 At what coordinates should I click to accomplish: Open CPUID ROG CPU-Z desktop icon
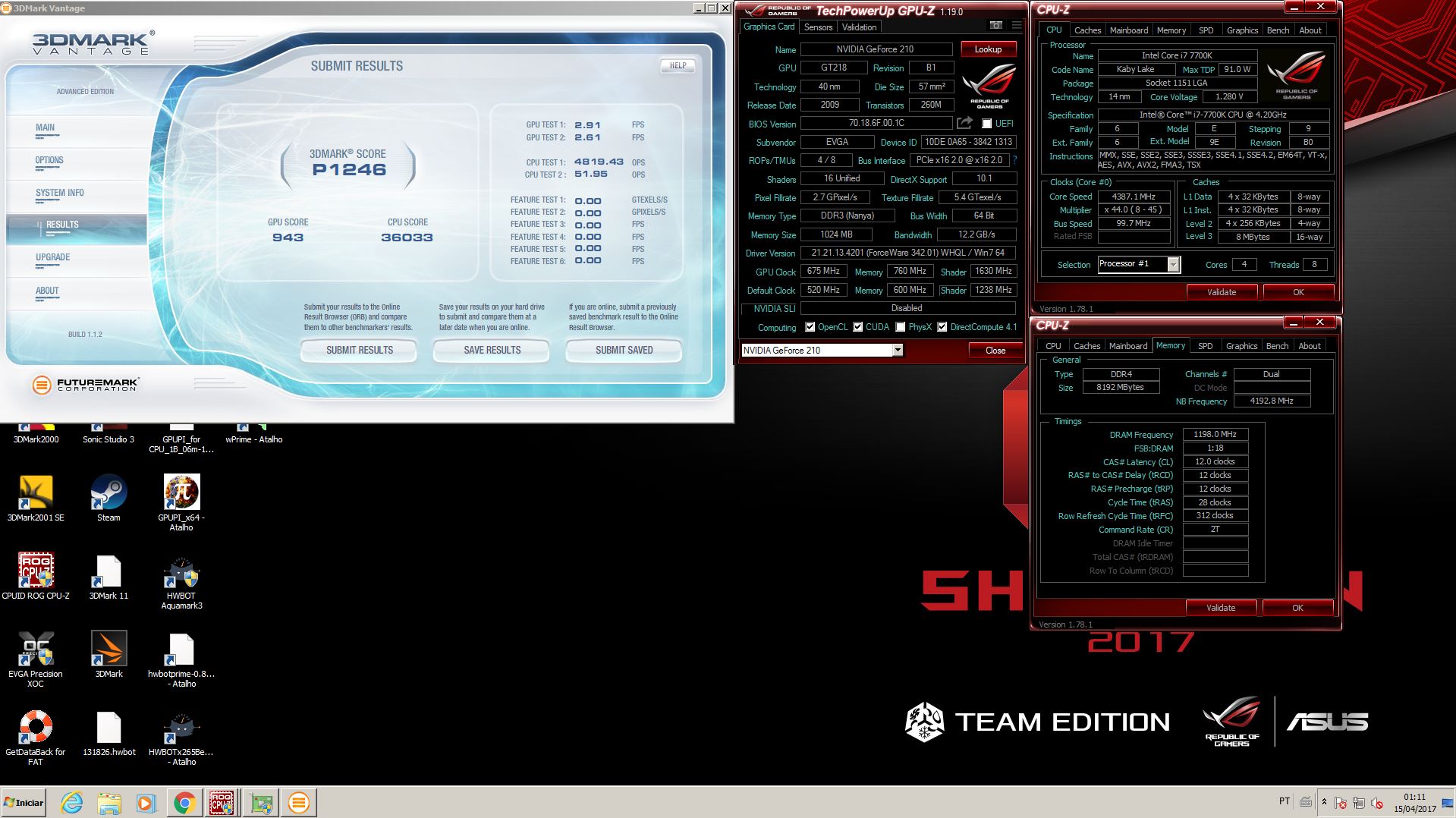point(36,577)
